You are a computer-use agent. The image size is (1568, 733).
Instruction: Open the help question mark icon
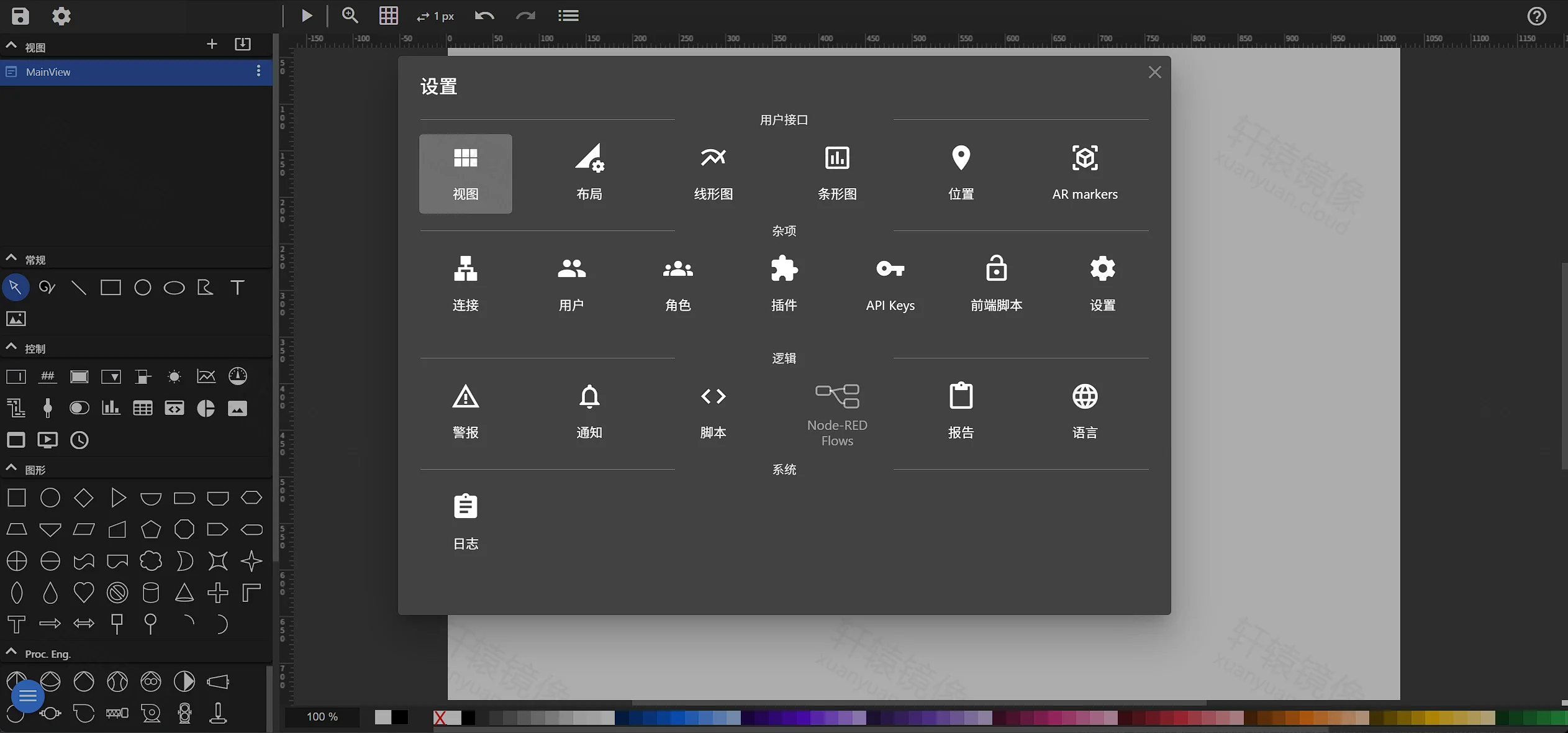coord(1536,16)
